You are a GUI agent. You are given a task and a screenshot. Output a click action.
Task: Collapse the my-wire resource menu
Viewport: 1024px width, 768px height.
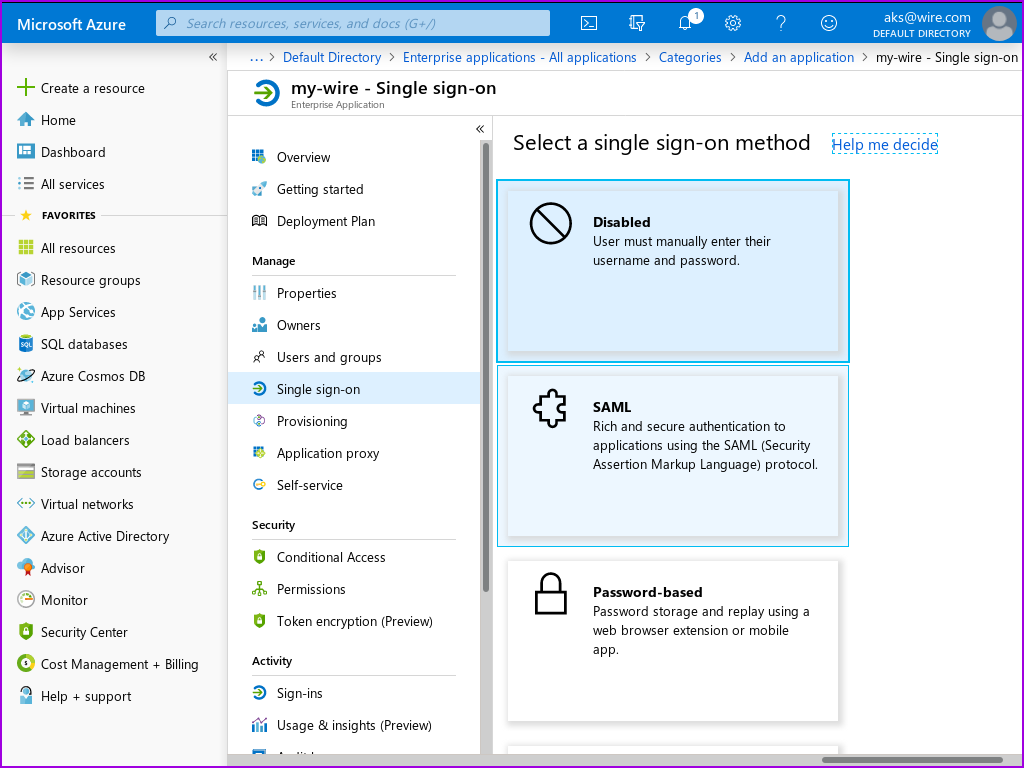480,129
